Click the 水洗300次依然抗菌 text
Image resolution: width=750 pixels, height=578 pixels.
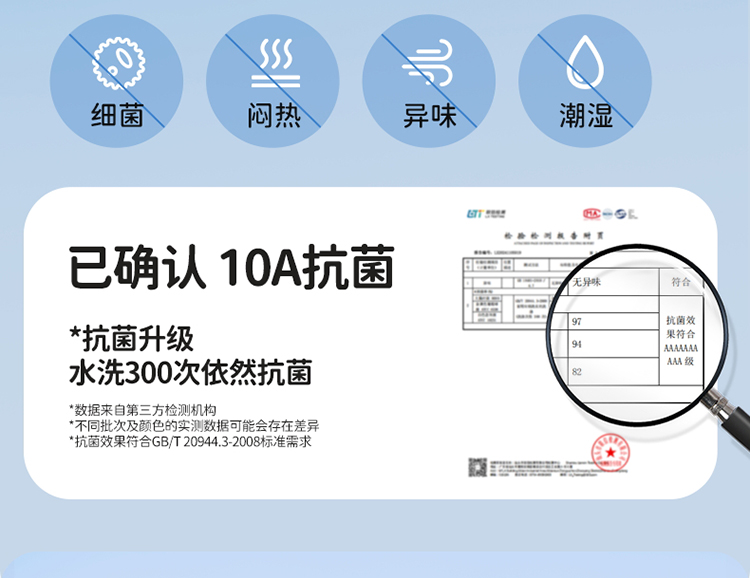click(191, 372)
